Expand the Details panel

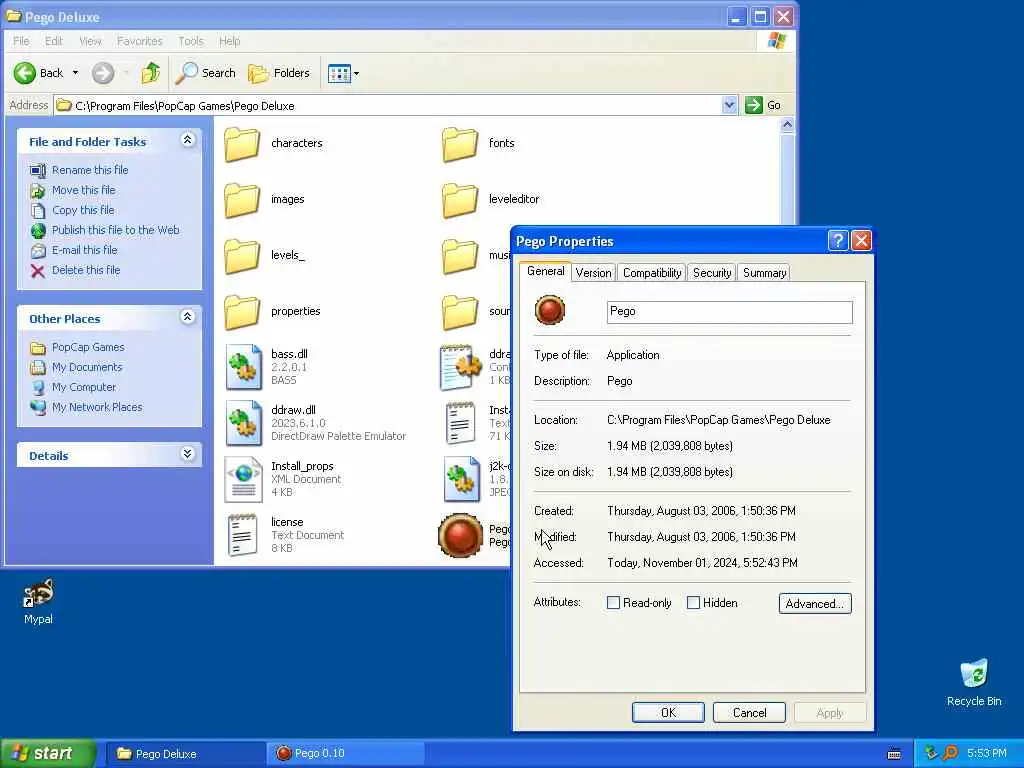pos(187,454)
